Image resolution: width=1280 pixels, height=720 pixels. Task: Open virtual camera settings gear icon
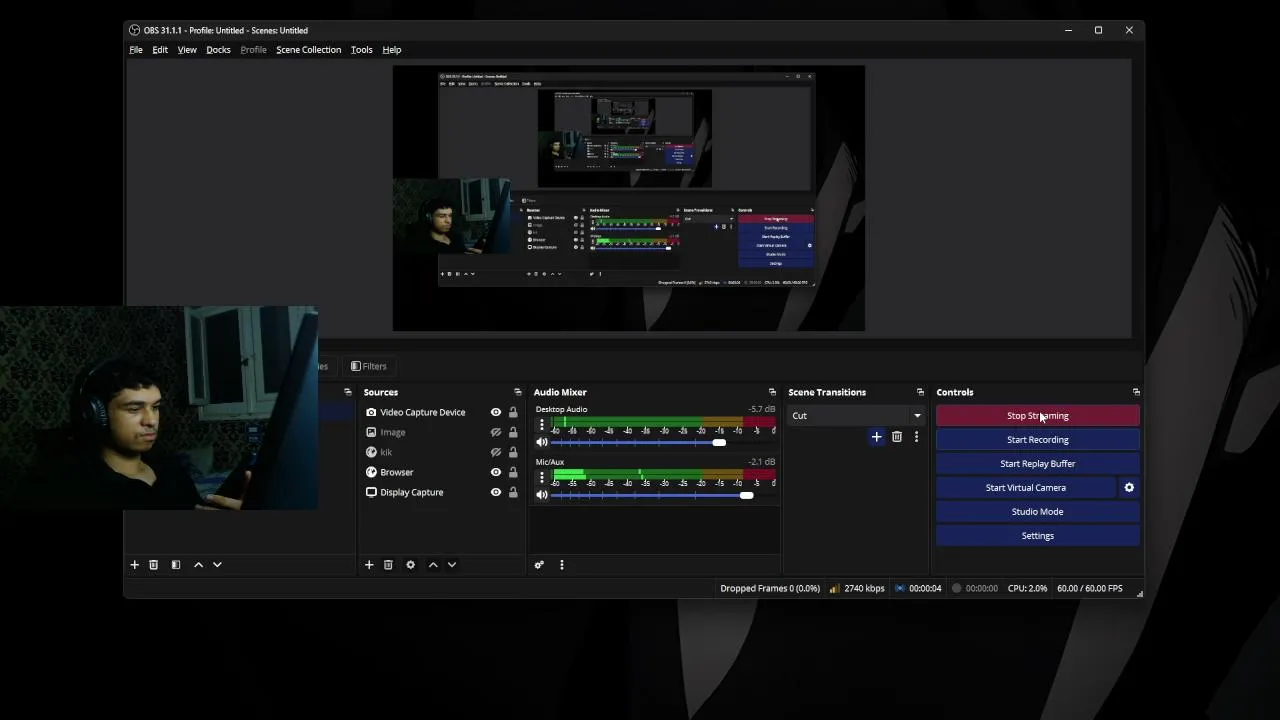tap(1129, 488)
